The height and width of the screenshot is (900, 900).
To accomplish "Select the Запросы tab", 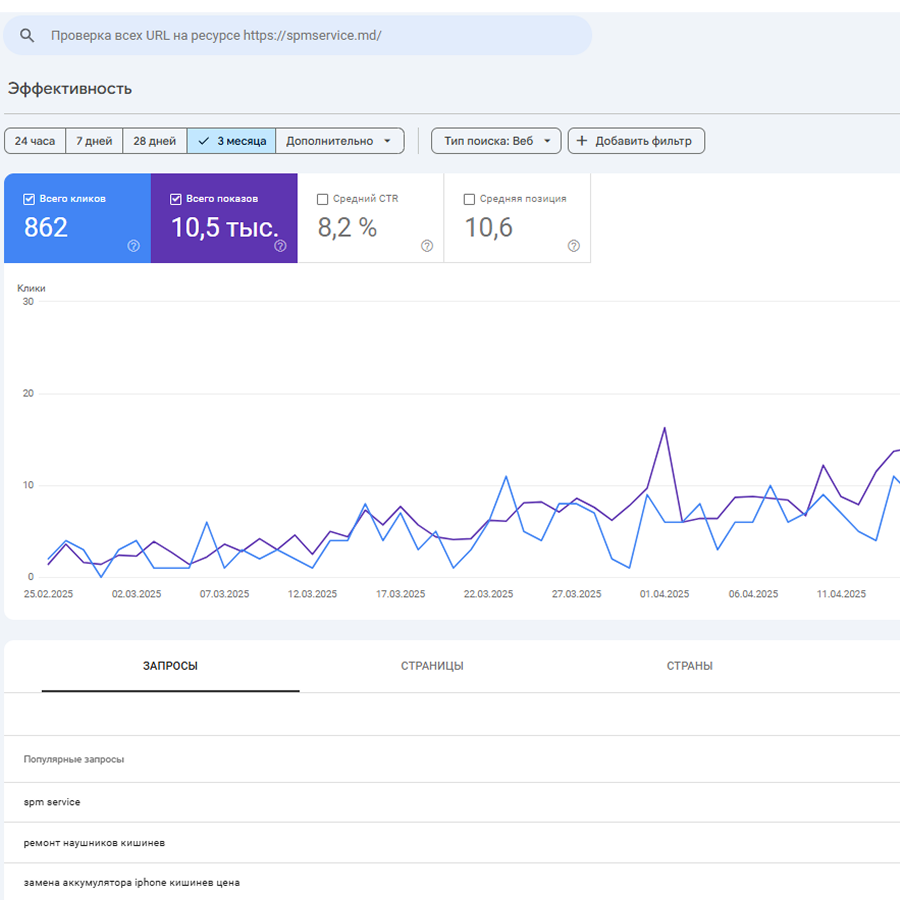I will (170, 666).
